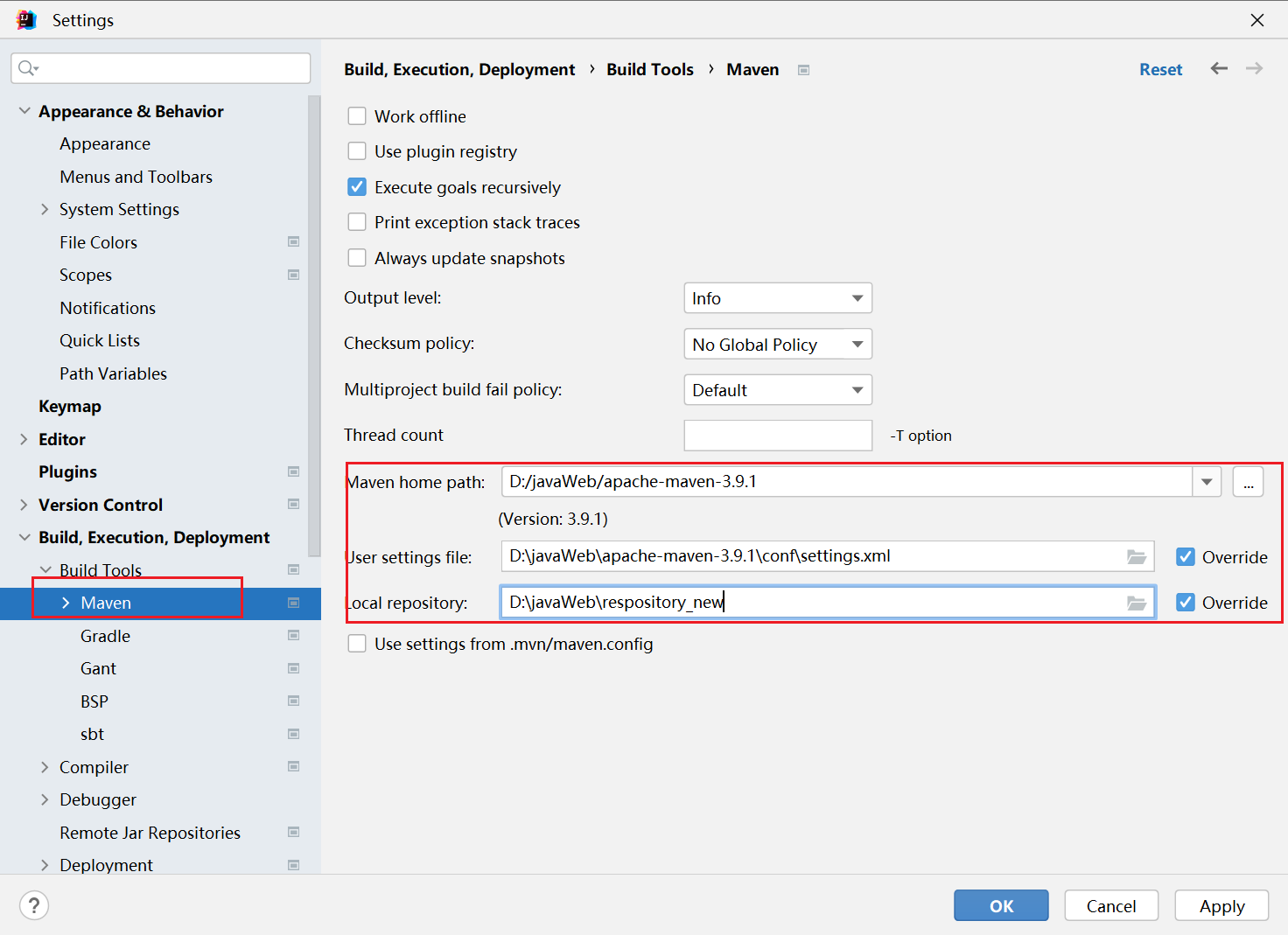Enable Use settings from .mvn/maven.config
The width and height of the screenshot is (1288, 935).
point(357,644)
